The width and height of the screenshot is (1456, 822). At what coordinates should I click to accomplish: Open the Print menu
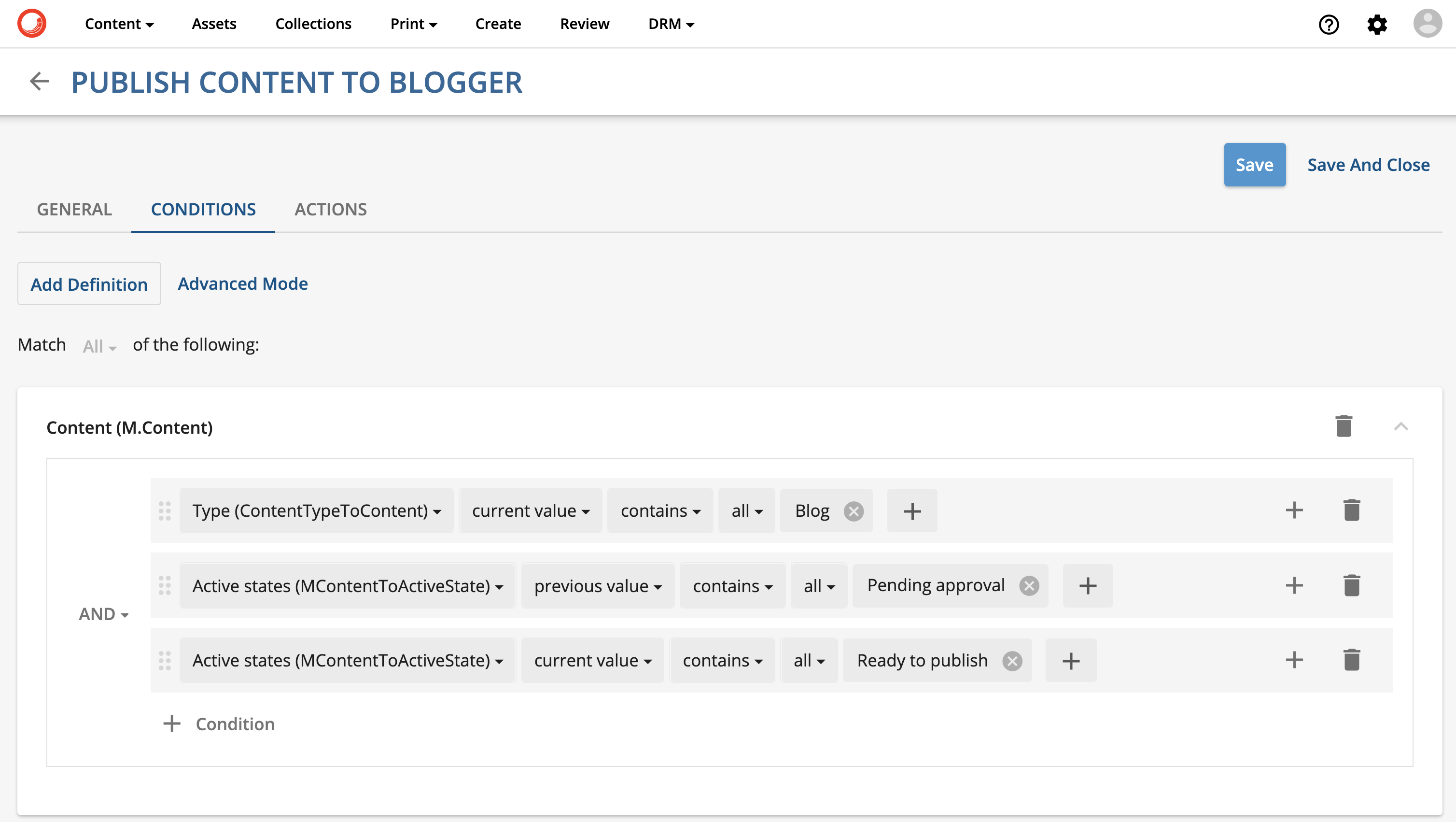click(414, 24)
